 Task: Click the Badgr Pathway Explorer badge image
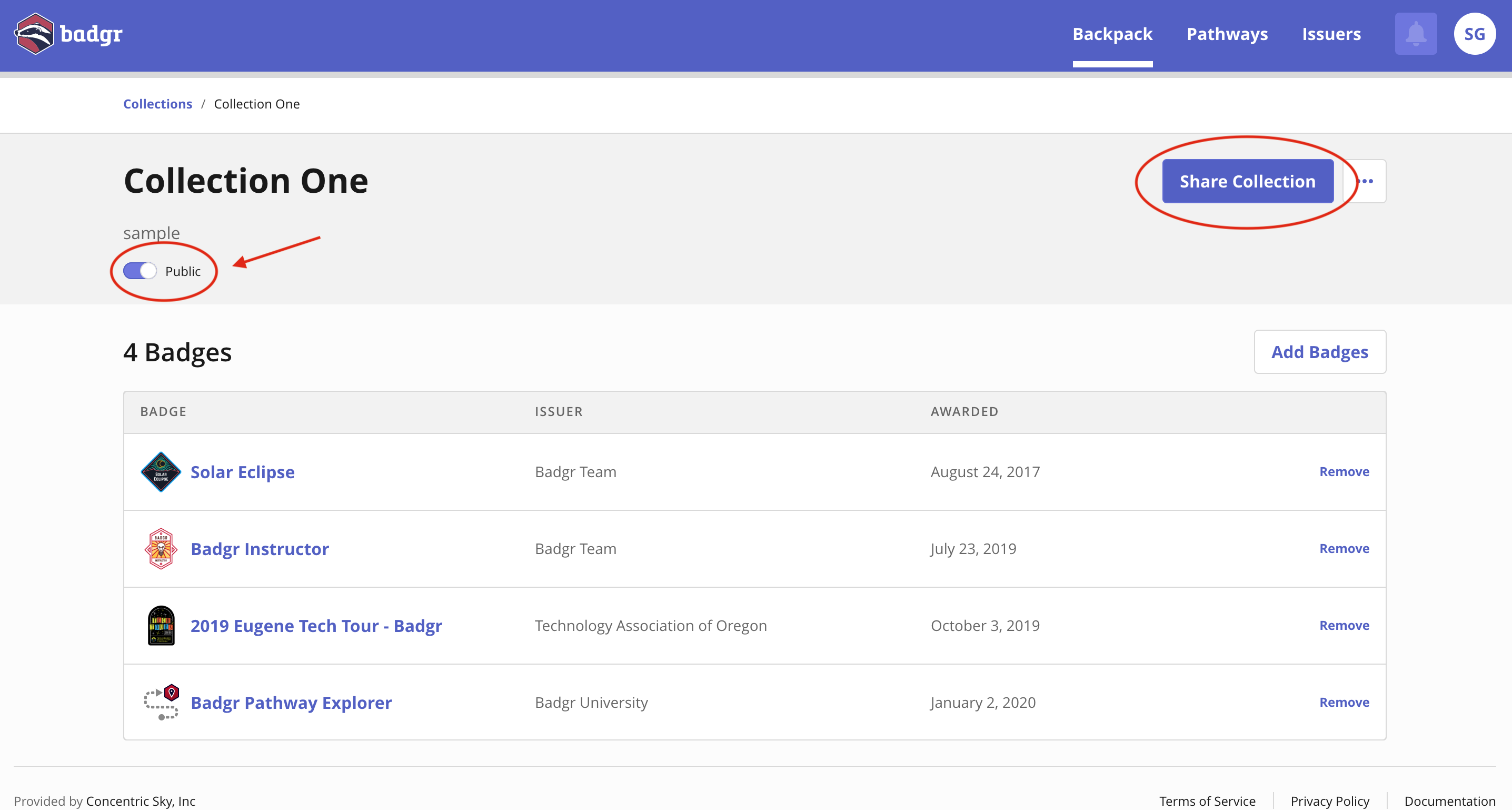pos(161,702)
